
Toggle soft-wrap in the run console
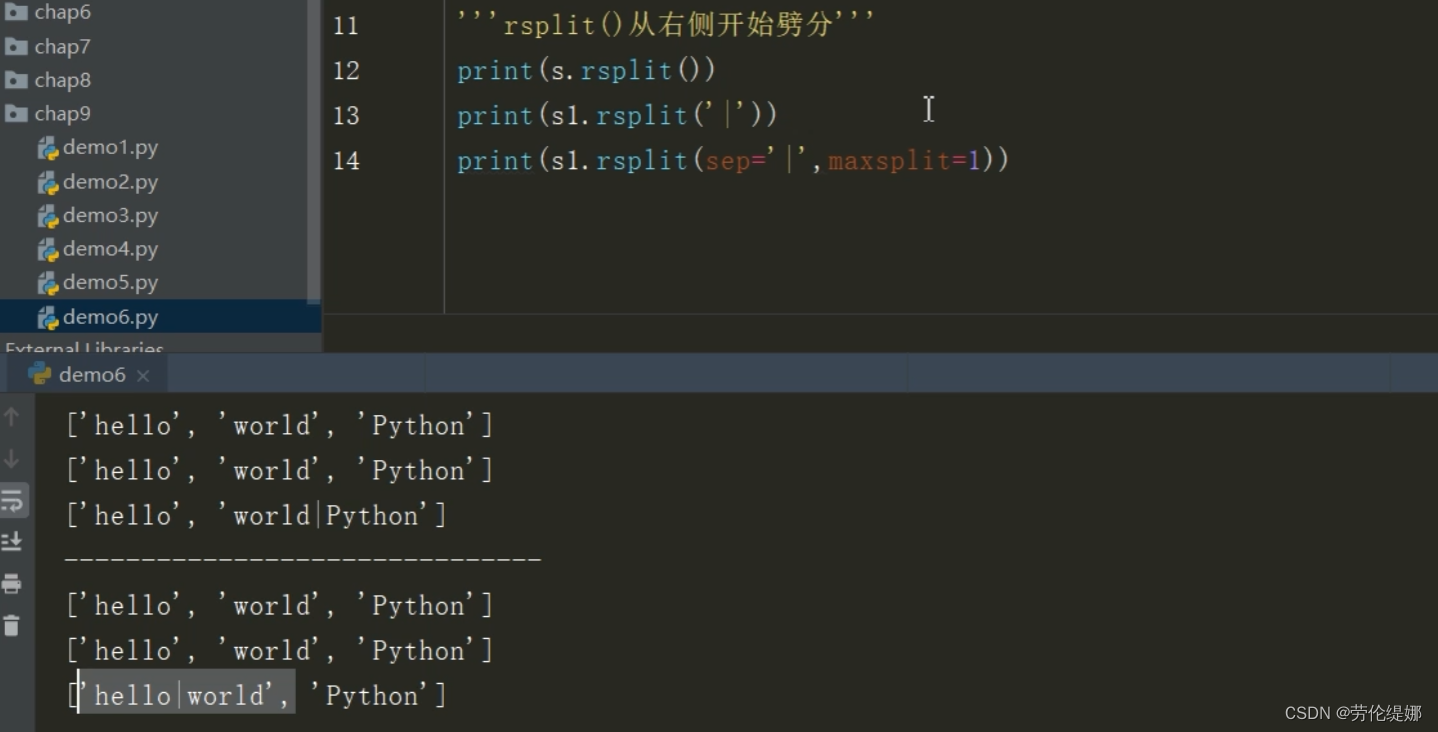click(13, 500)
